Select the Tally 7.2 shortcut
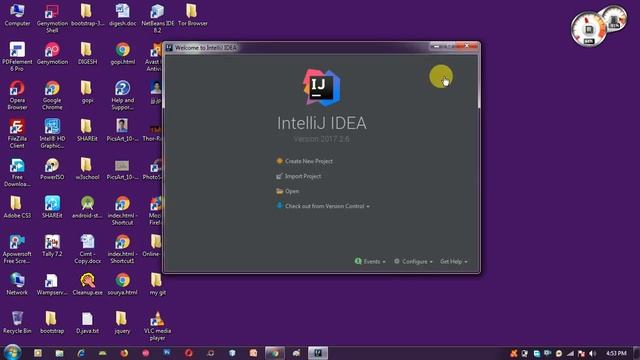This screenshot has height=360, width=640. pos(52,246)
